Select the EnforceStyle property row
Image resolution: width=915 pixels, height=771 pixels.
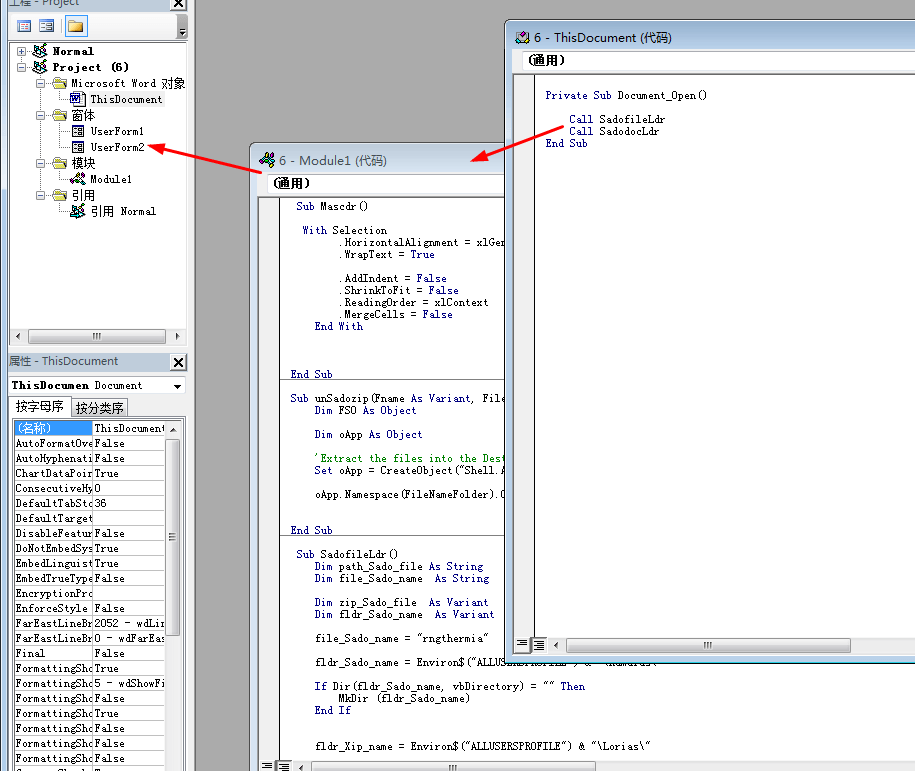pos(89,608)
